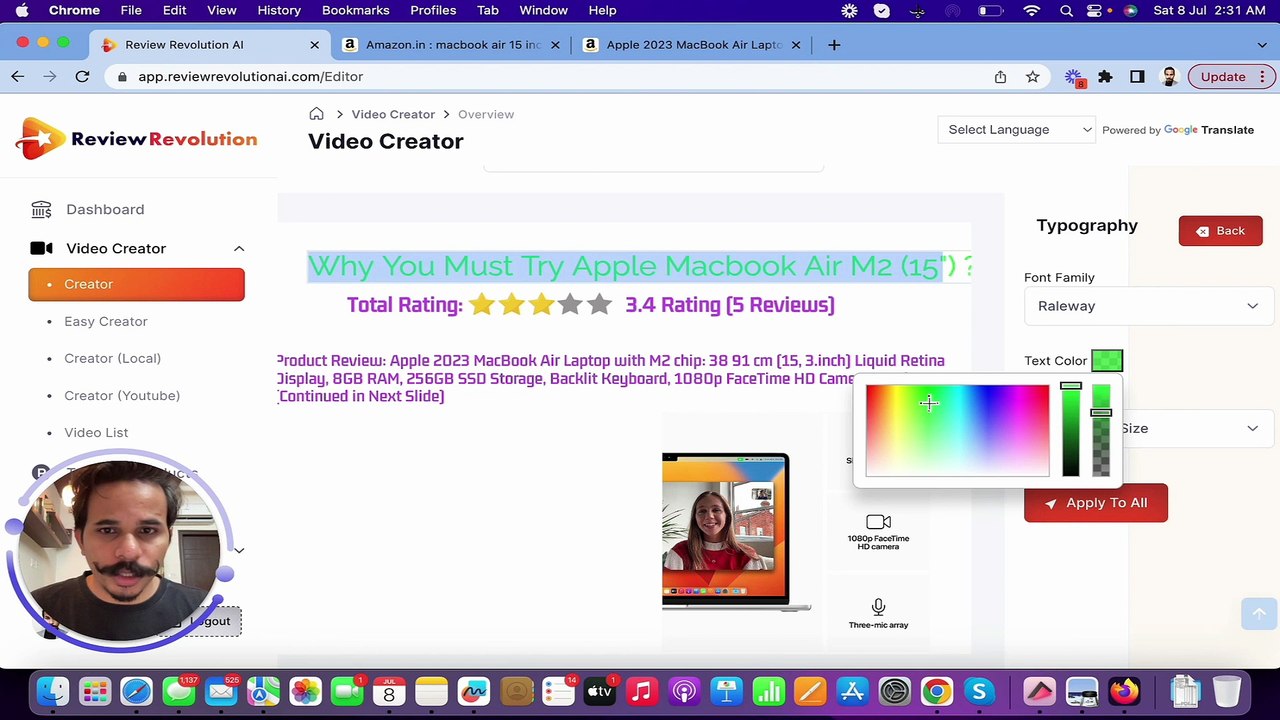Click the Review Revolution logo
The height and width of the screenshot is (720, 1280).
137,139
